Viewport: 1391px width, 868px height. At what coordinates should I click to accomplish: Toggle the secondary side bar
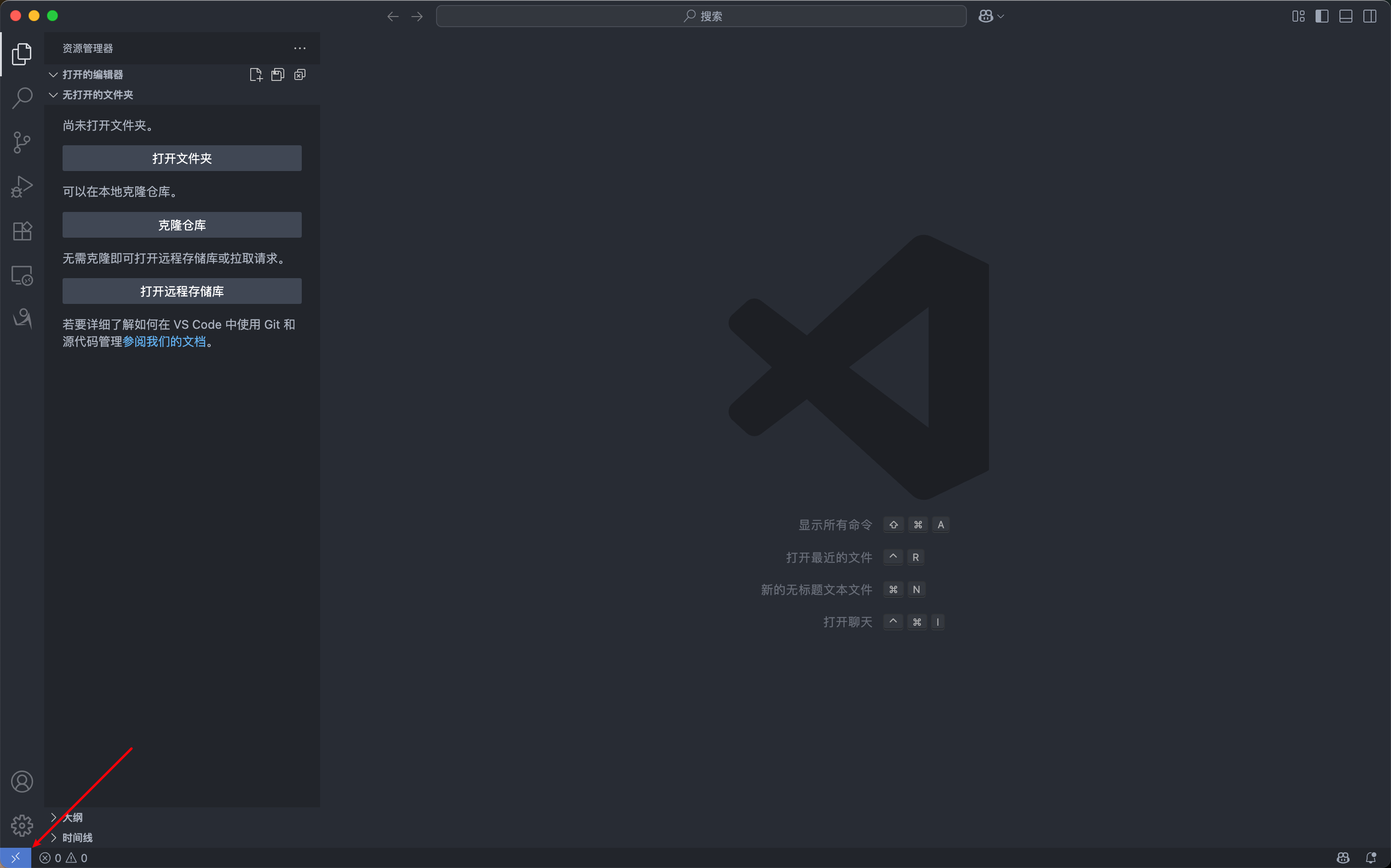point(1370,16)
